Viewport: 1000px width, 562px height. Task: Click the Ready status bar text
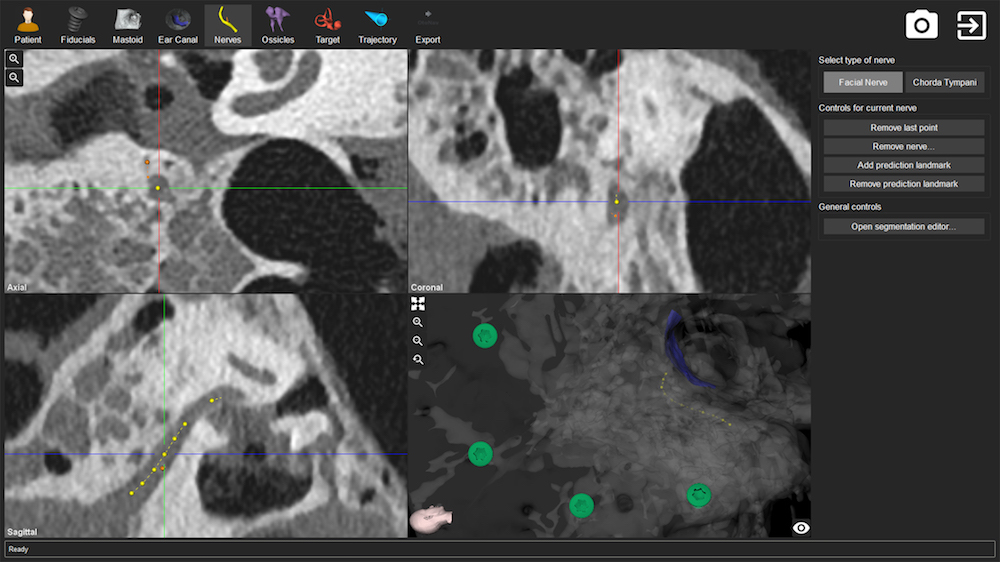[x=18, y=549]
